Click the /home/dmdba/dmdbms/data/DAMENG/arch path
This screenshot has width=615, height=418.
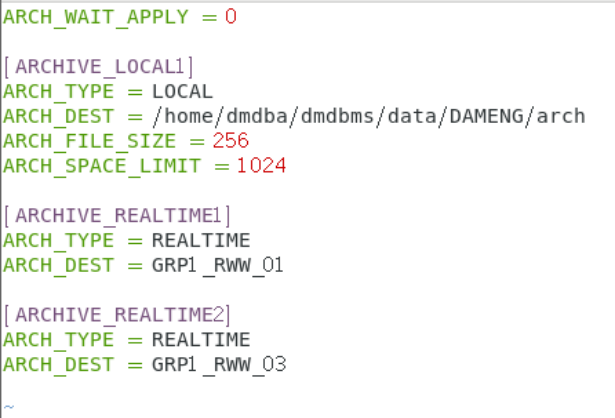tap(369, 116)
